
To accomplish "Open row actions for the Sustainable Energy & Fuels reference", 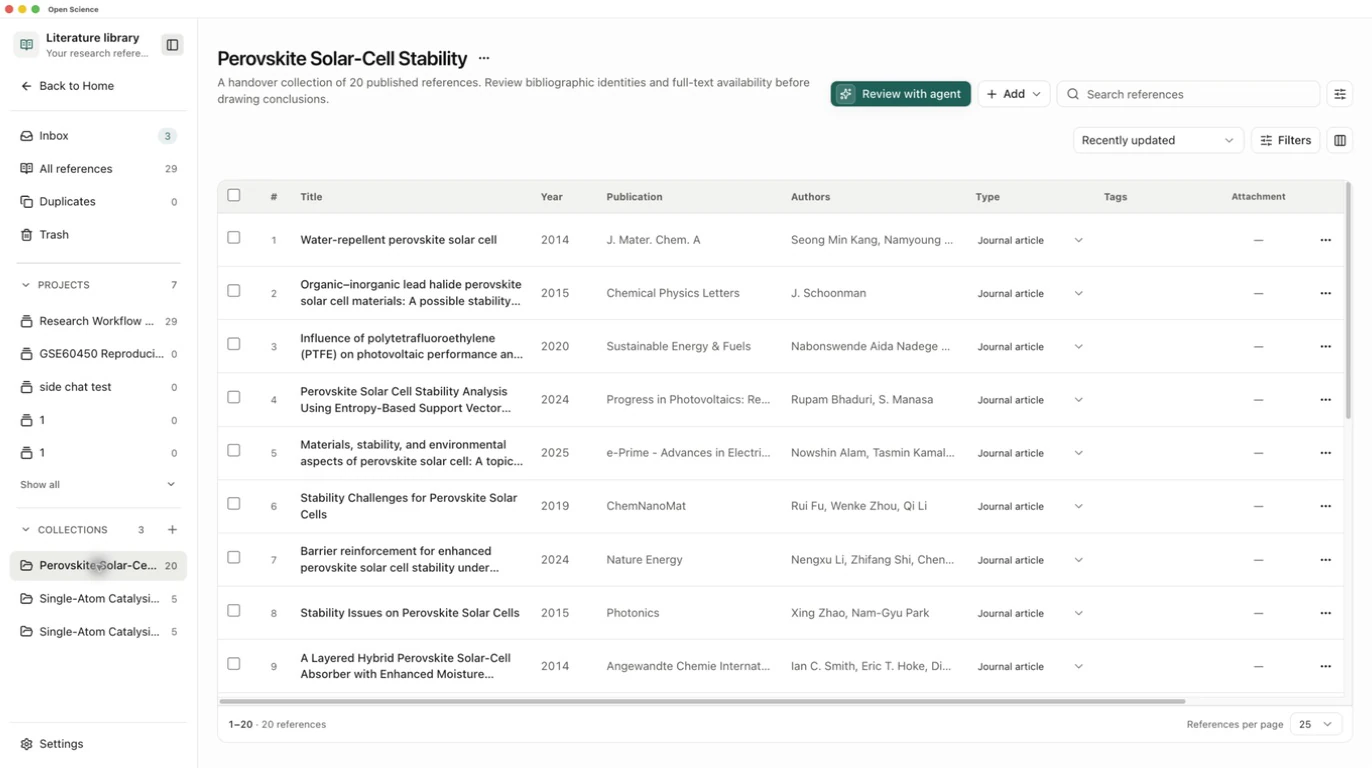I will point(1326,347).
